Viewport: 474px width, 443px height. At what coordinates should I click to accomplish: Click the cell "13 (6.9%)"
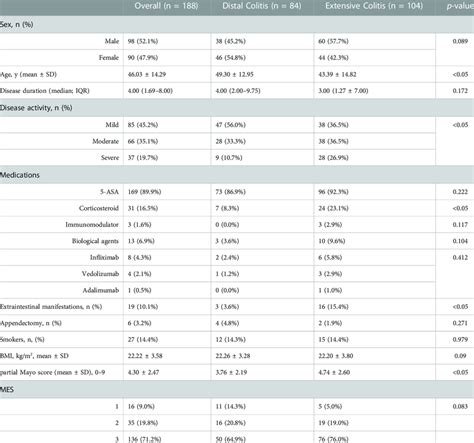coord(141,241)
